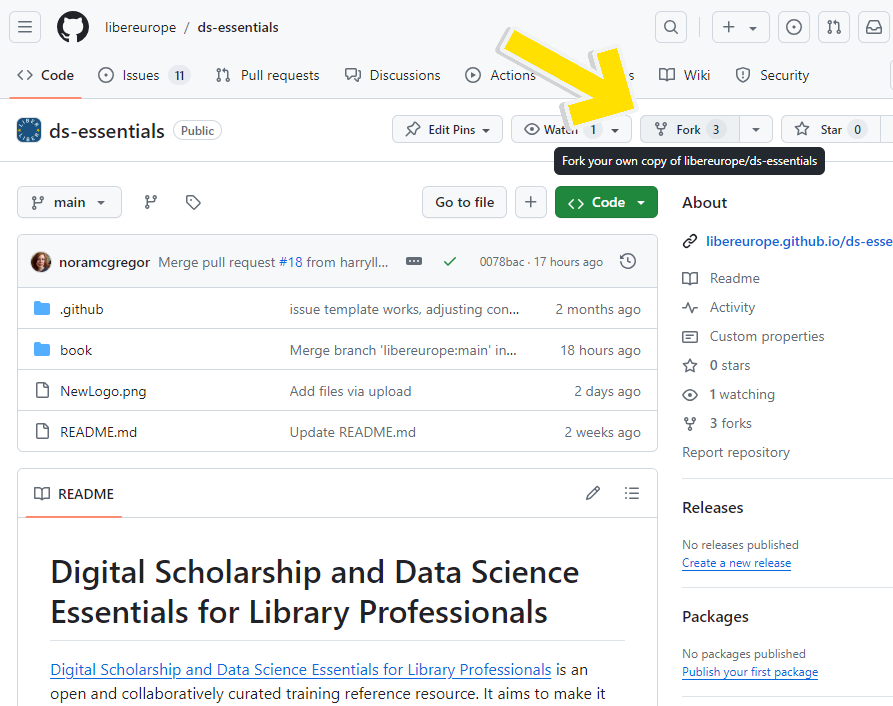Switch to the Security tab

point(772,75)
